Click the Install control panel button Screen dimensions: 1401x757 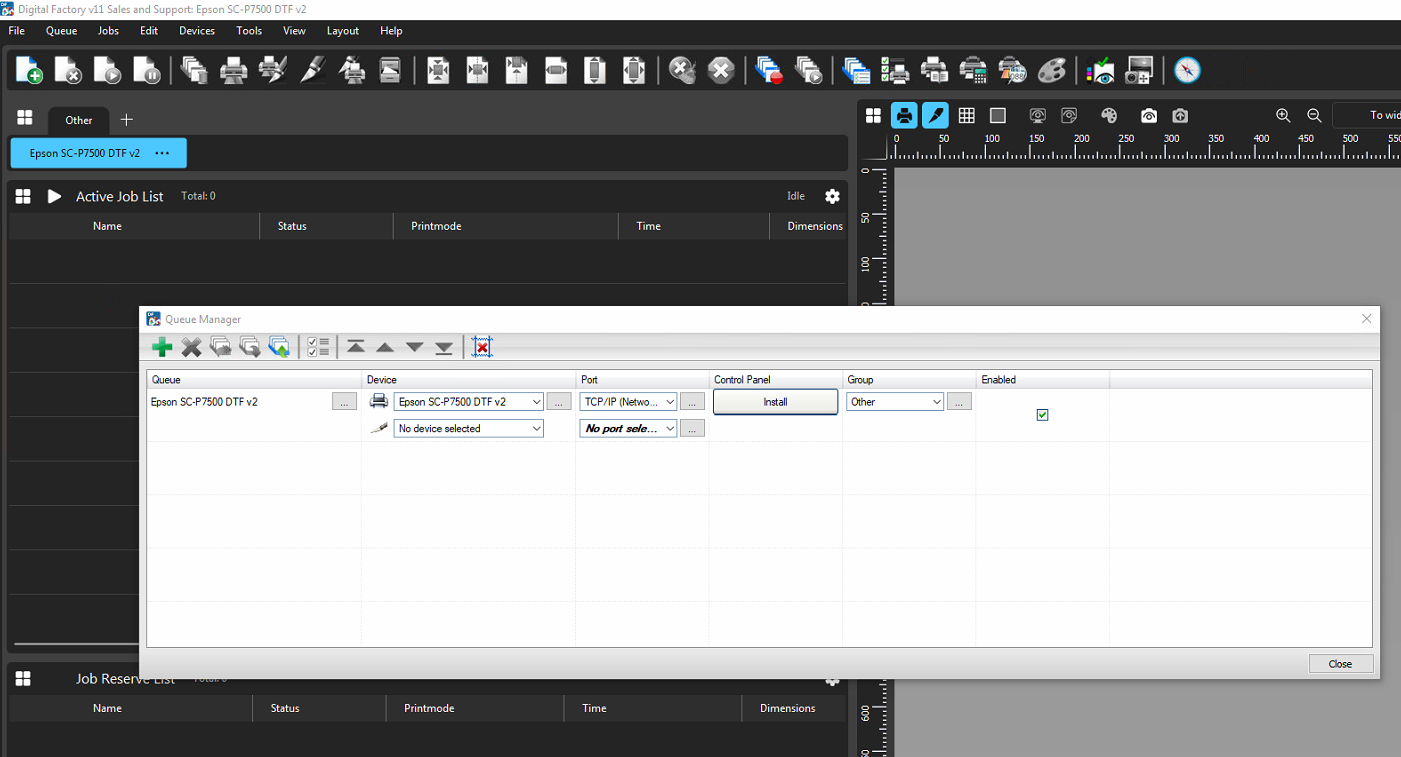coord(775,402)
